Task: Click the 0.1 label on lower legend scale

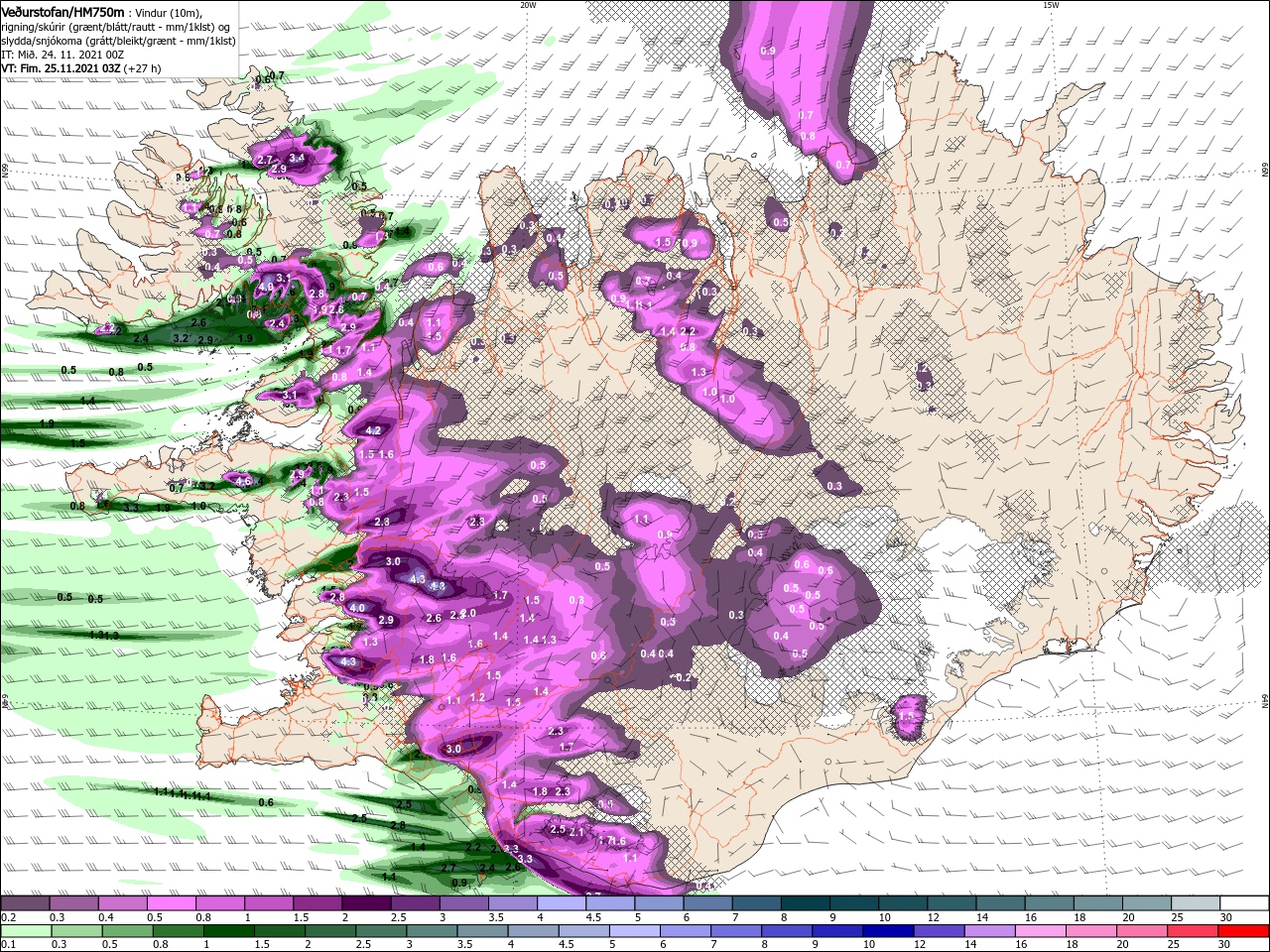Action: (9, 944)
